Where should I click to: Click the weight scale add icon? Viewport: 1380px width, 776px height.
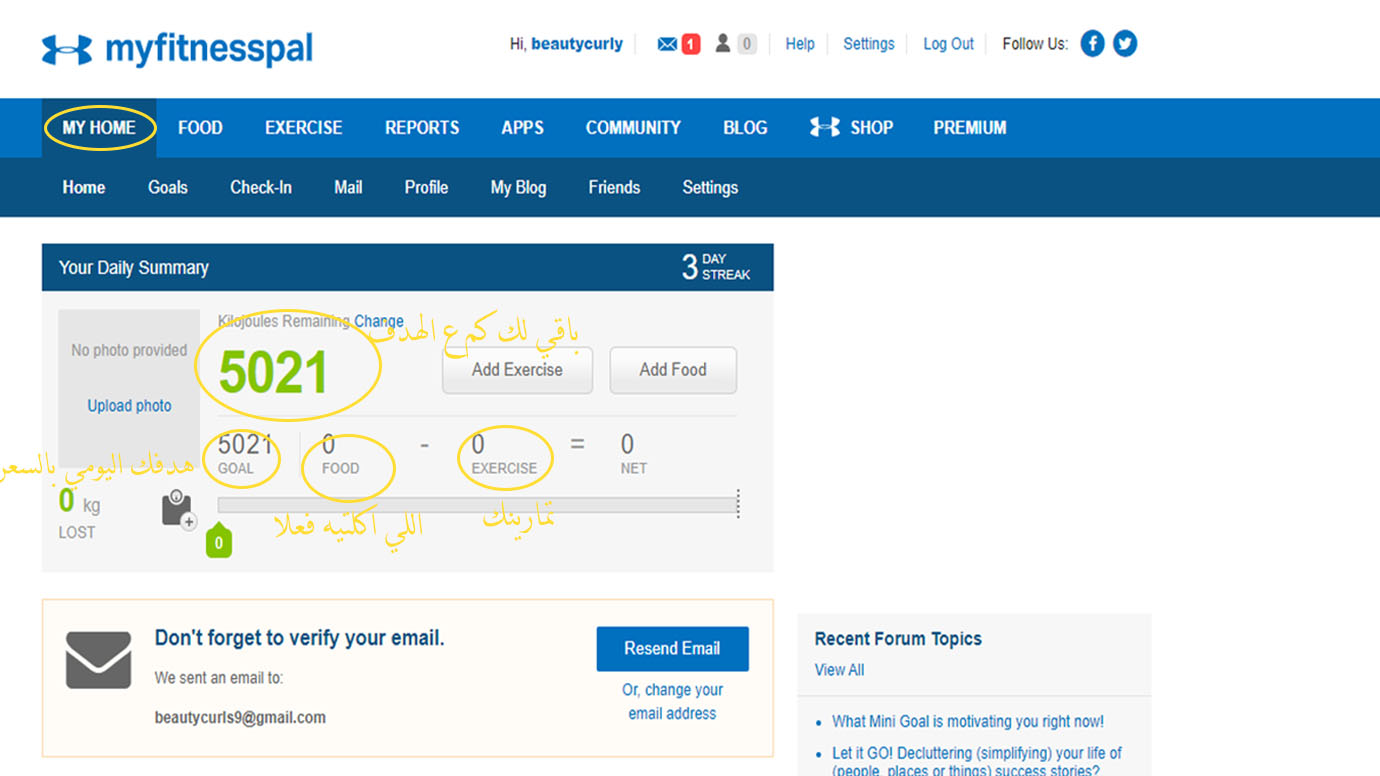point(178,509)
